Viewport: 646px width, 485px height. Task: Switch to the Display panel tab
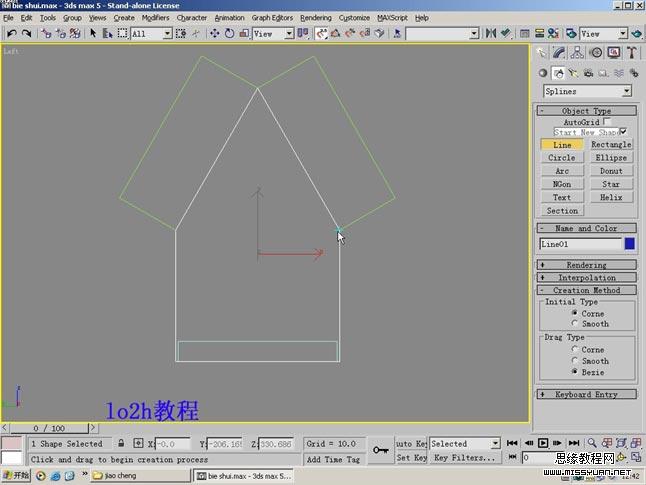coord(614,52)
